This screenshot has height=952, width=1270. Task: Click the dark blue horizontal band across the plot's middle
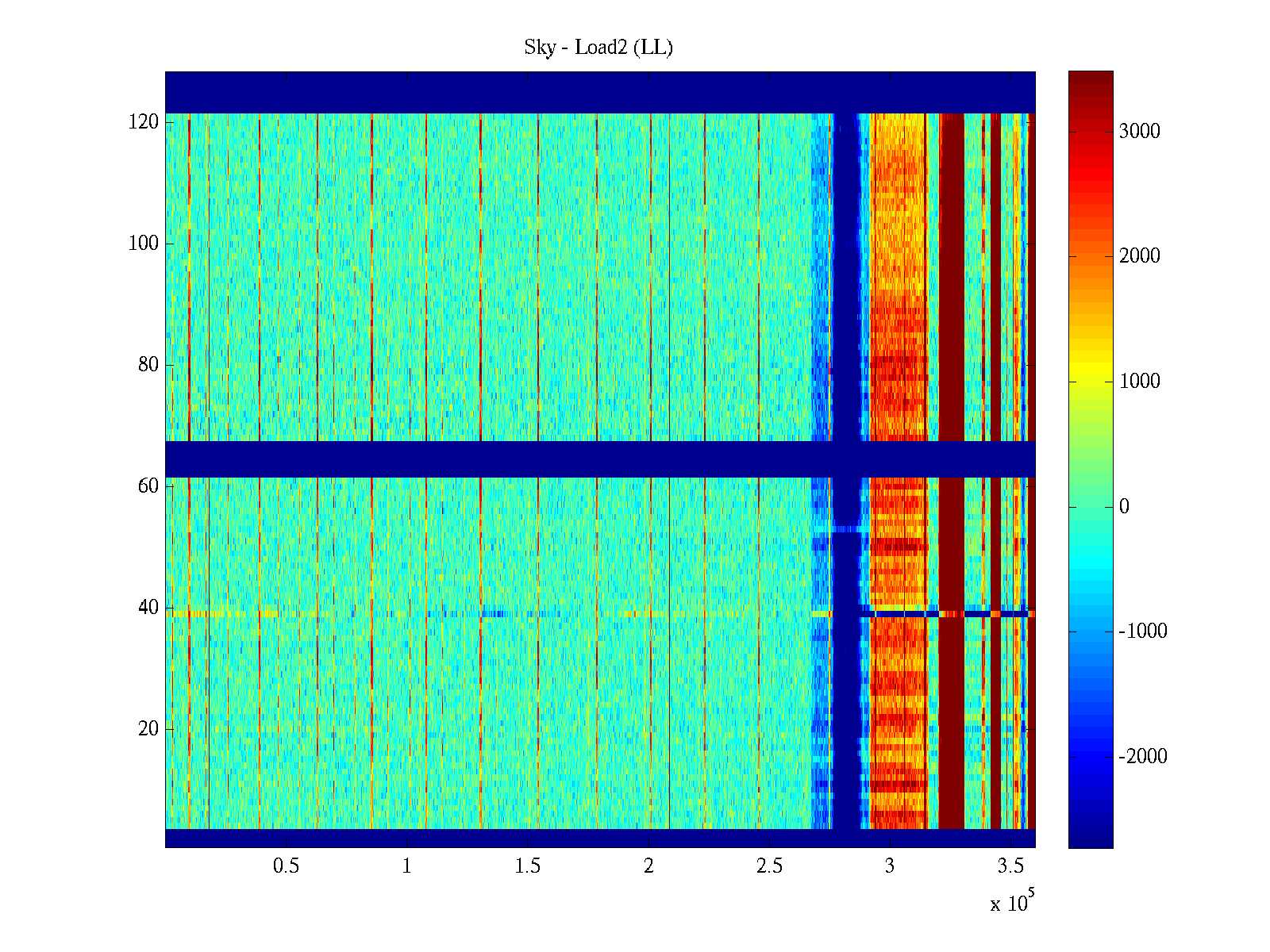(x=492, y=459)
